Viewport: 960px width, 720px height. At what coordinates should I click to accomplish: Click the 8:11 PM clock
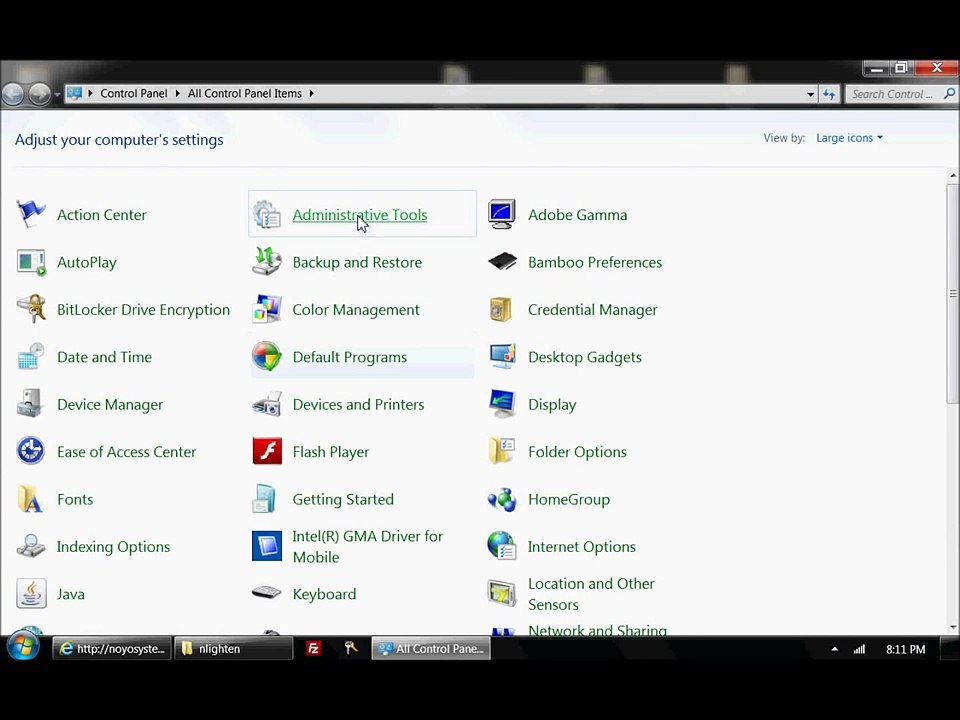[x=906, y=649]
